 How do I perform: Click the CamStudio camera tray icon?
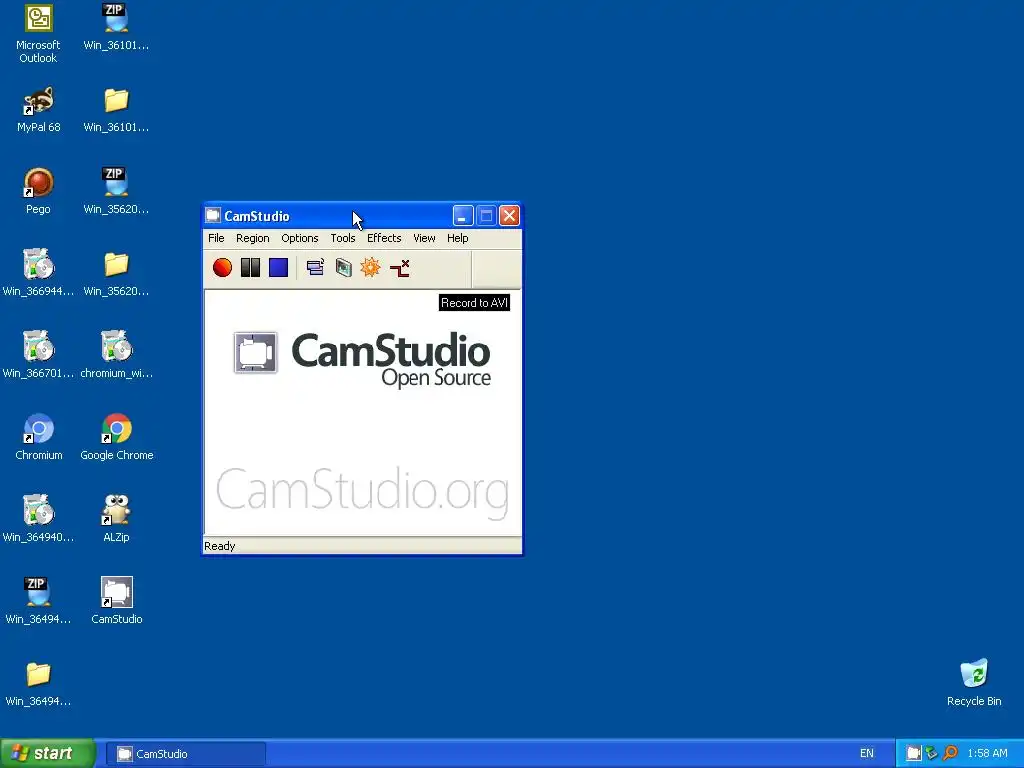click(913, 754)
